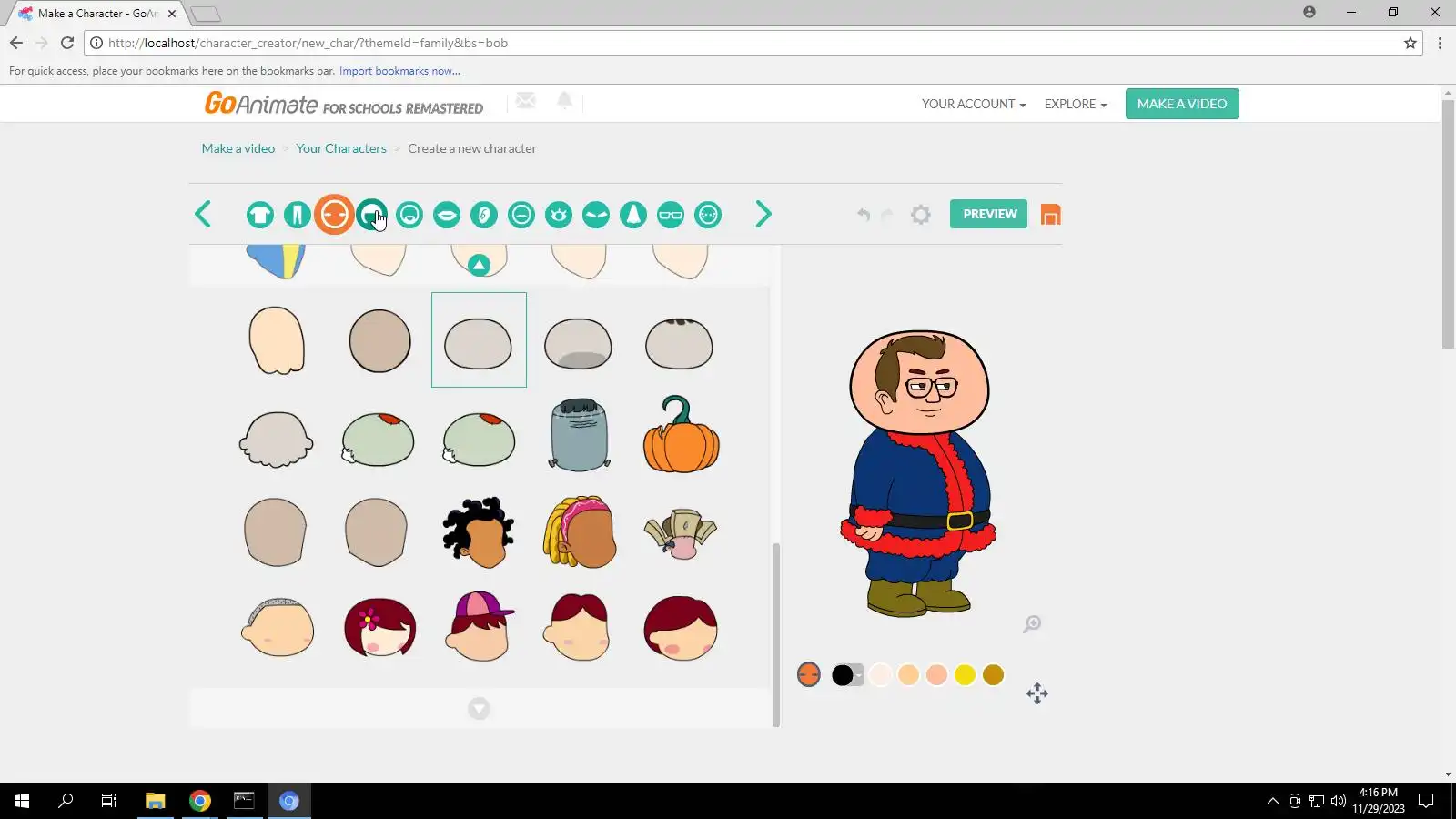1456x819 pixels.
Task: Choose the pumpkin head thumbnail
Action: click(x=681, y=434)
